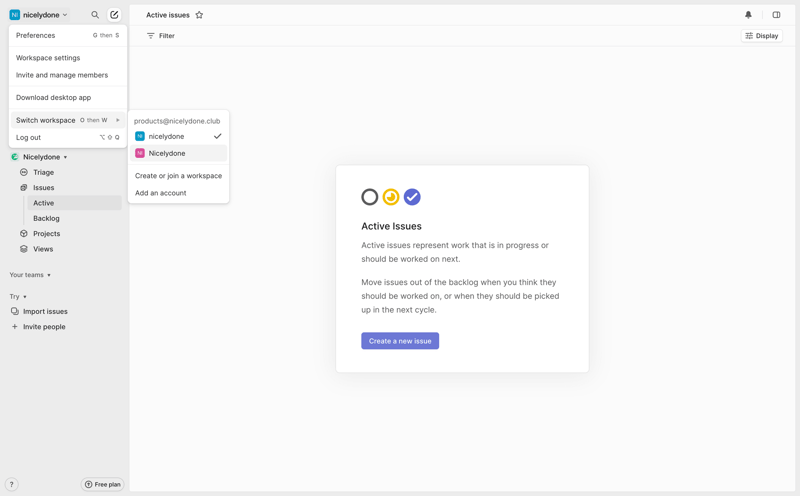800x496 pixels.
Task: Choose Create or join a workspace
Action: [x=178, y=176]
